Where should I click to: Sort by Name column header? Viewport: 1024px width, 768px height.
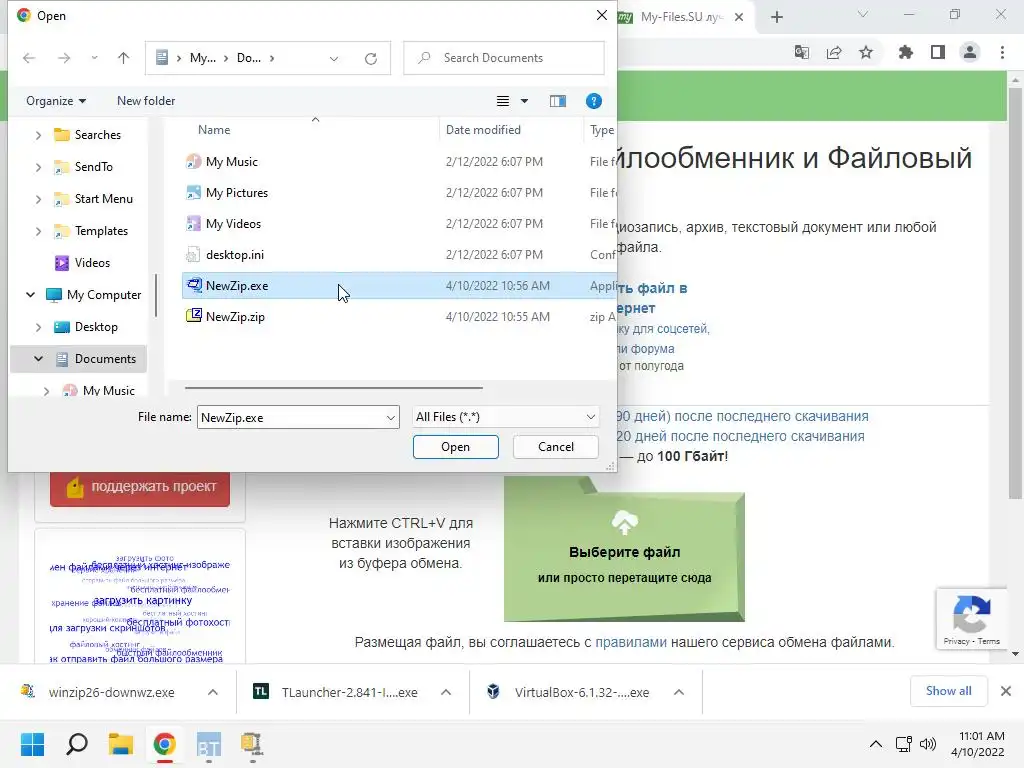point(214,130)
